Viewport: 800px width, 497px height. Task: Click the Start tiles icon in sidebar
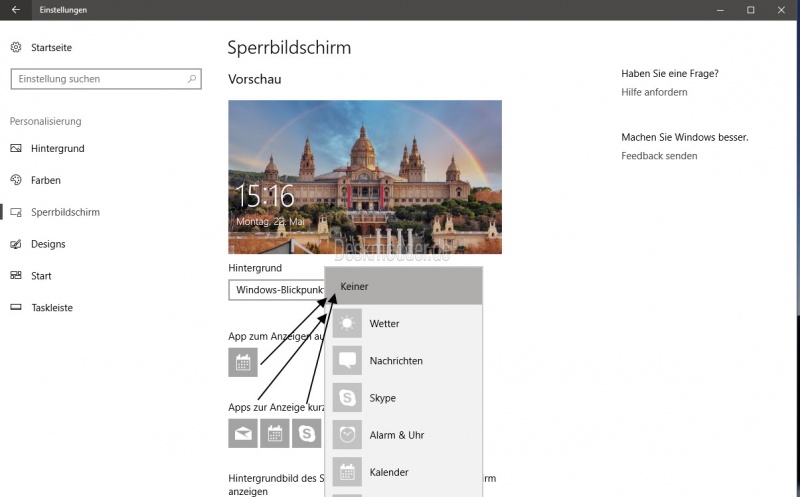tap(16, 276)
